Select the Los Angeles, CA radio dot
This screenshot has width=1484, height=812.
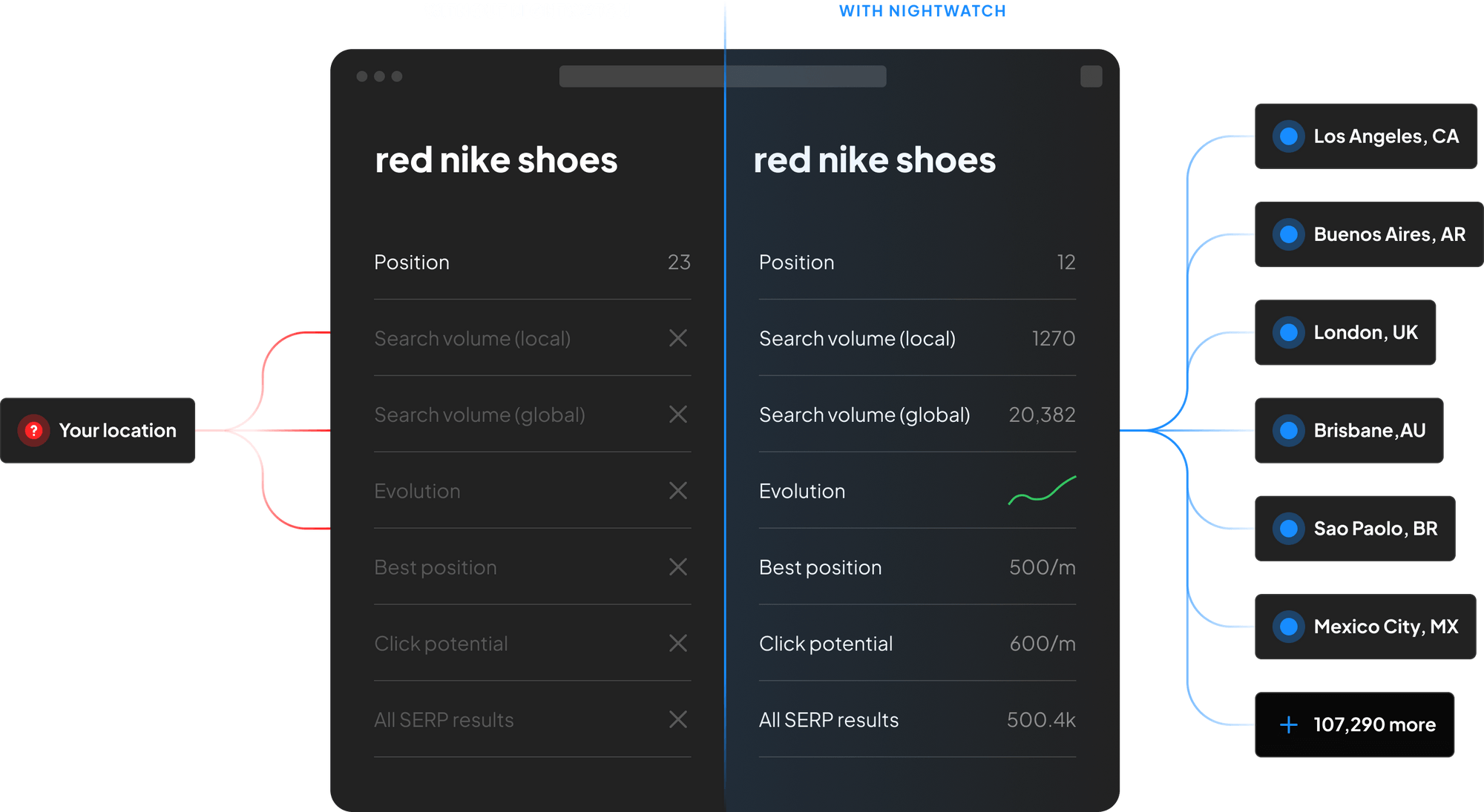pyautogui.click(x=1289, y=136)
